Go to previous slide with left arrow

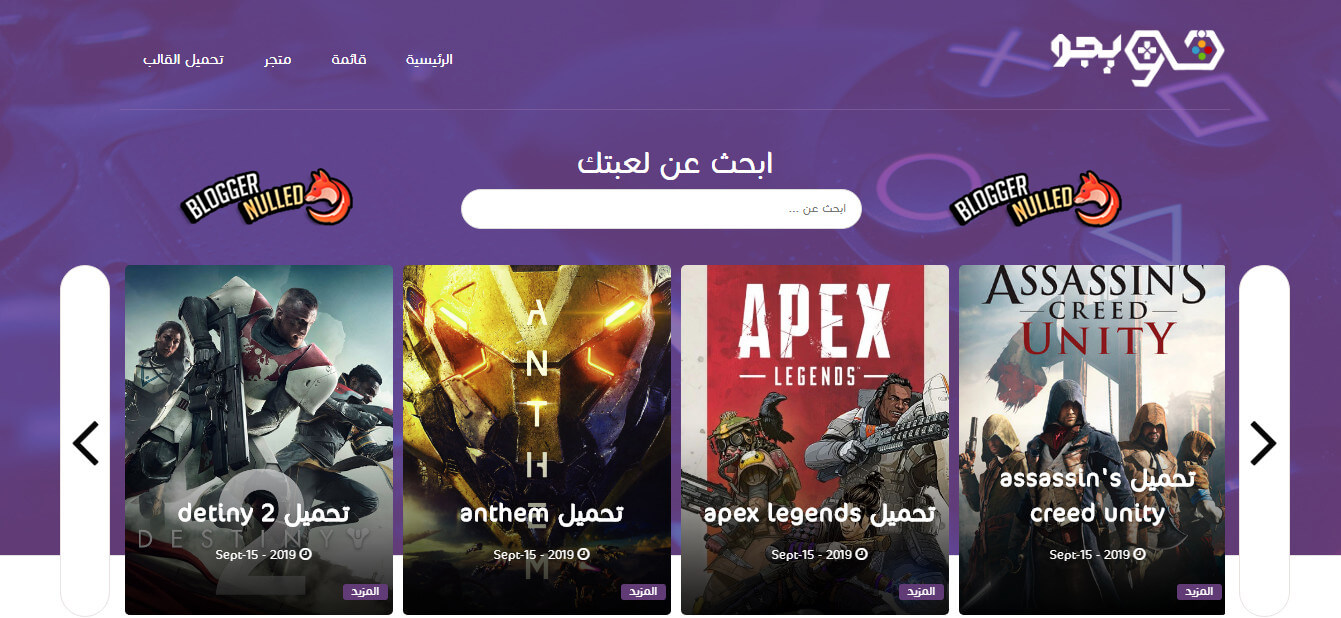(x=86, y=443)
